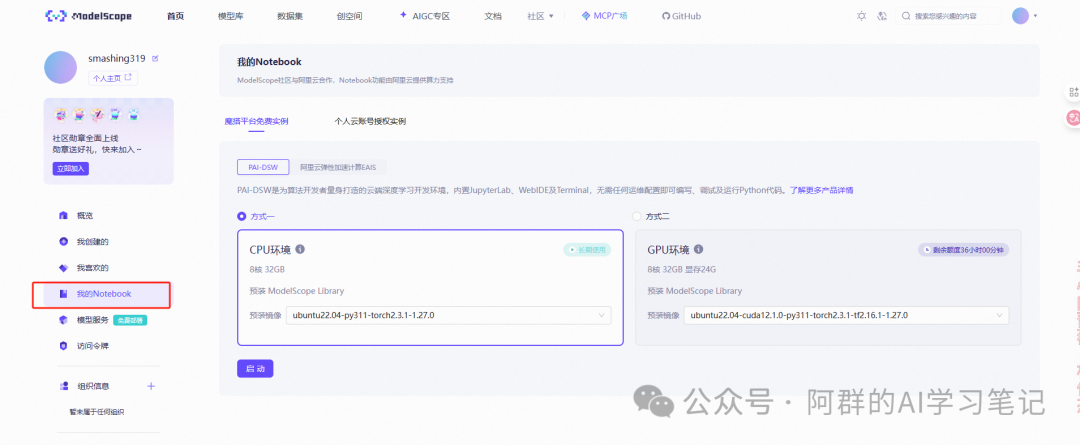Screen dimensions: 1080x445
Task: Click the 我的Notebook book icon
Action: (63, 294)
